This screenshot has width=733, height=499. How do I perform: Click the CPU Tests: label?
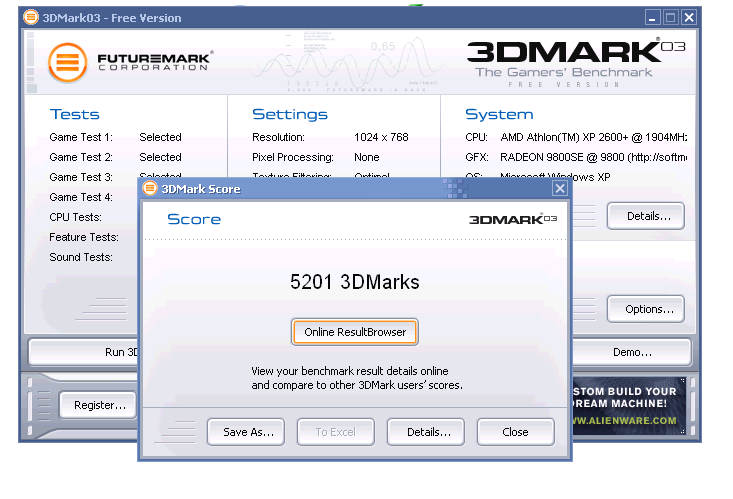pyautogui.click(x=75, y=217)
